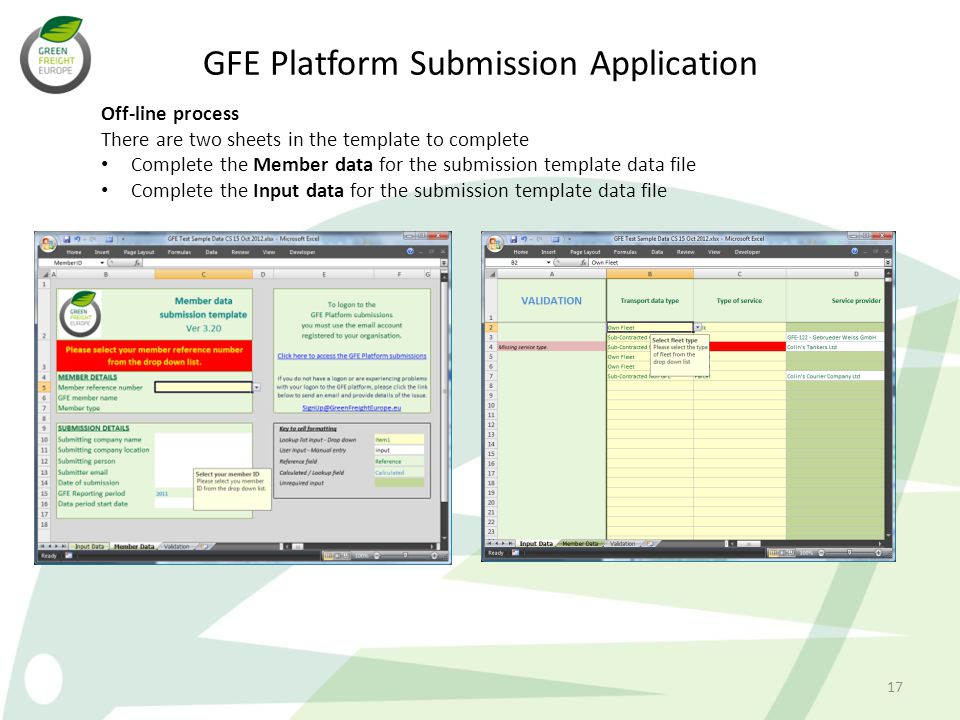Click the Member reference number input cell

pos(203,387)
